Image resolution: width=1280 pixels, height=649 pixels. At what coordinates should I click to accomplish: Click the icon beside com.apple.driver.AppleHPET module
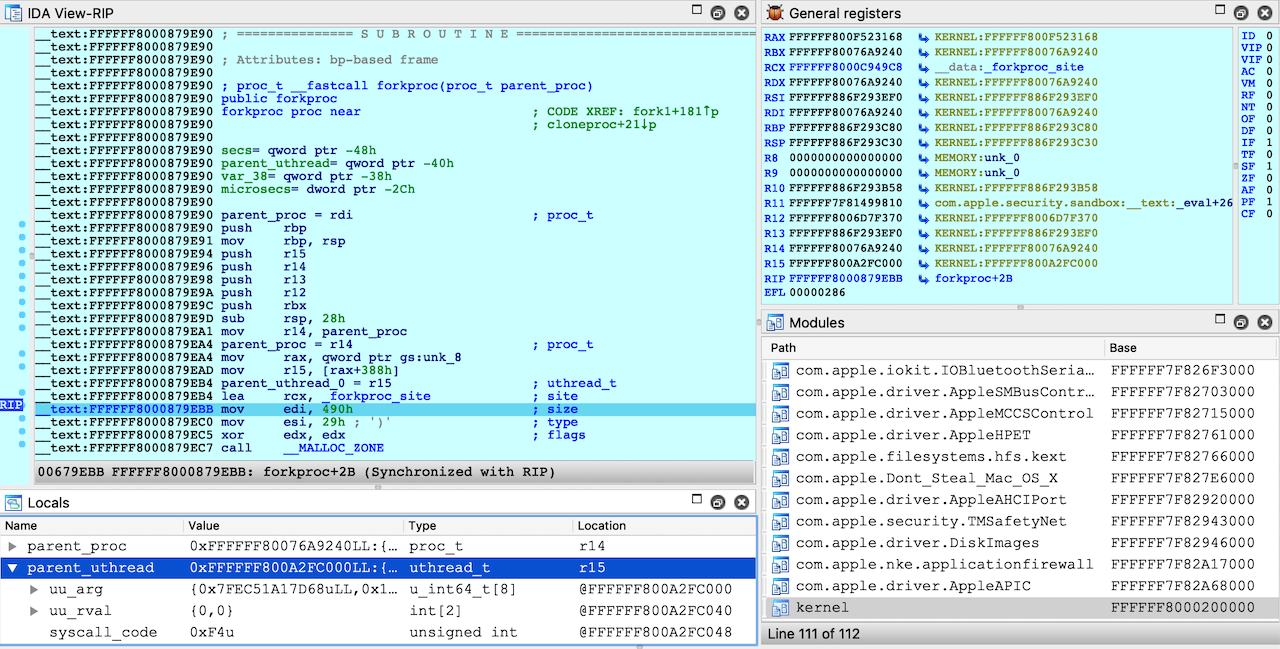tap(780, 435)
